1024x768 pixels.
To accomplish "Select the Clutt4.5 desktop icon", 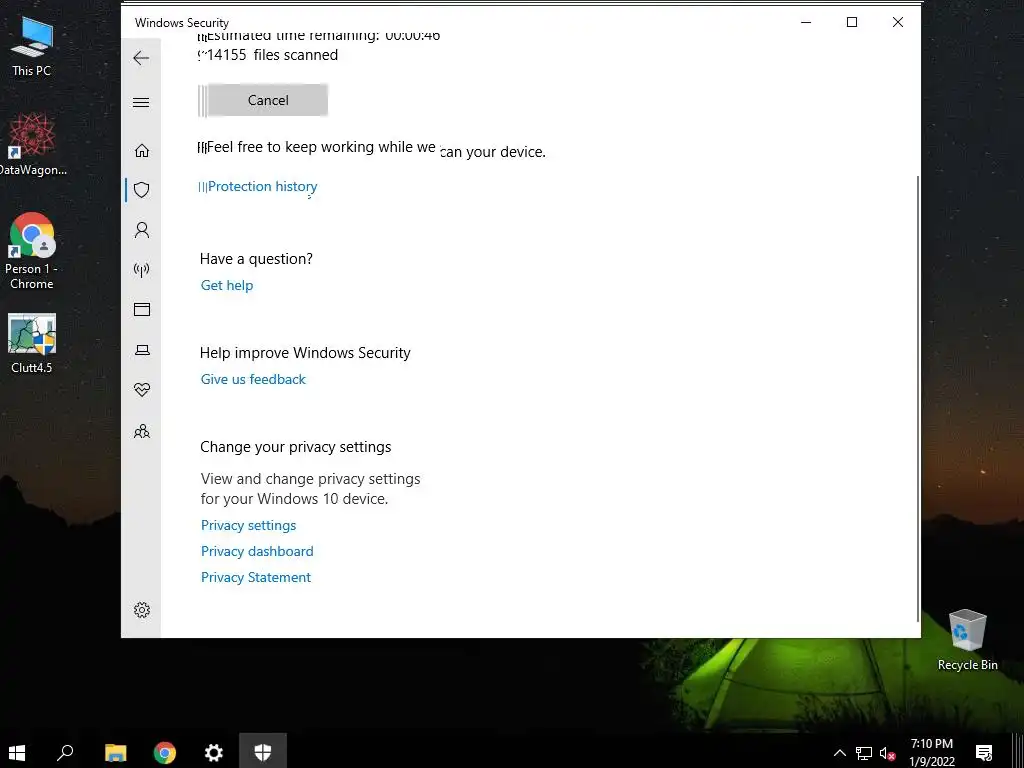I will pos(31,344).
